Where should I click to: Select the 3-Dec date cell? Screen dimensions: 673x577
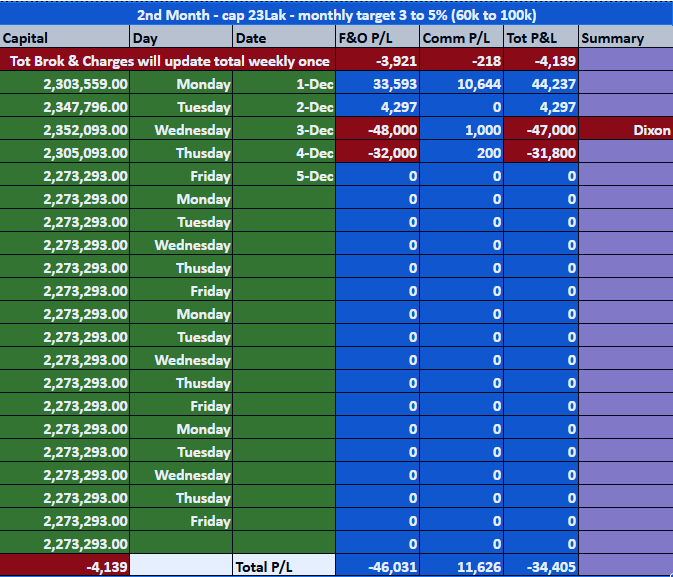(284, 130)
